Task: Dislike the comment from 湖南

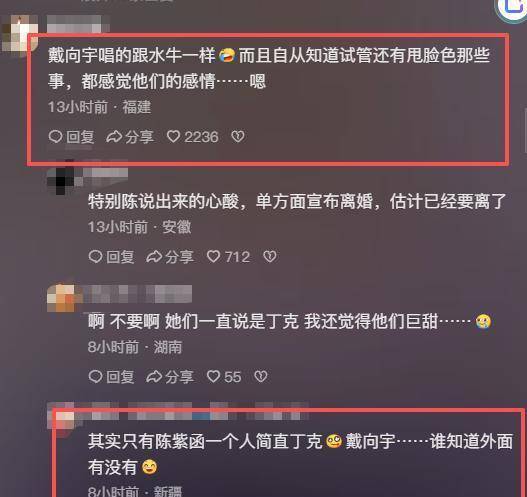Action: [261, 376]
